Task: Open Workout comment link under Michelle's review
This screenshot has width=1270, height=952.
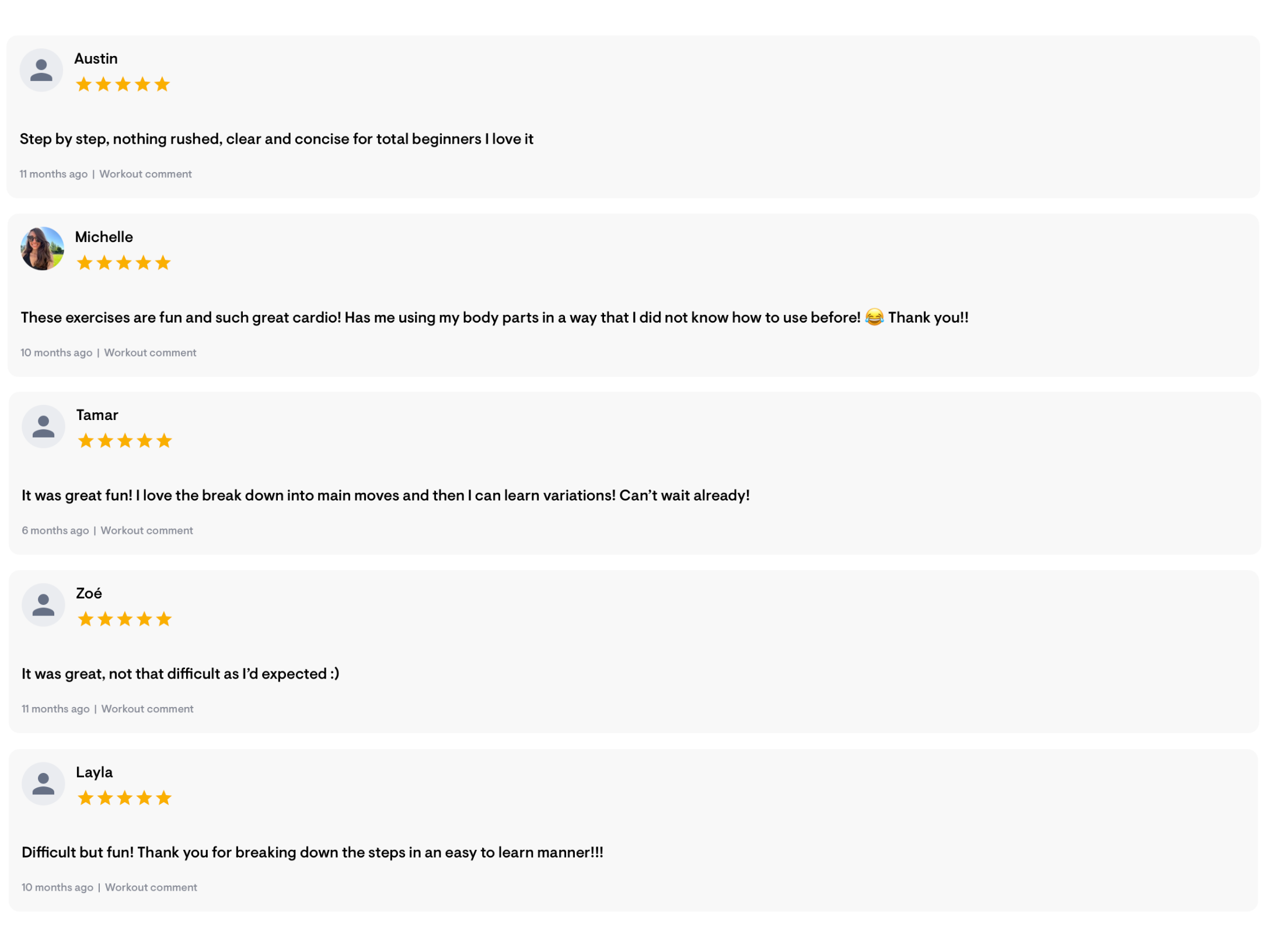Action: (150, 352)
